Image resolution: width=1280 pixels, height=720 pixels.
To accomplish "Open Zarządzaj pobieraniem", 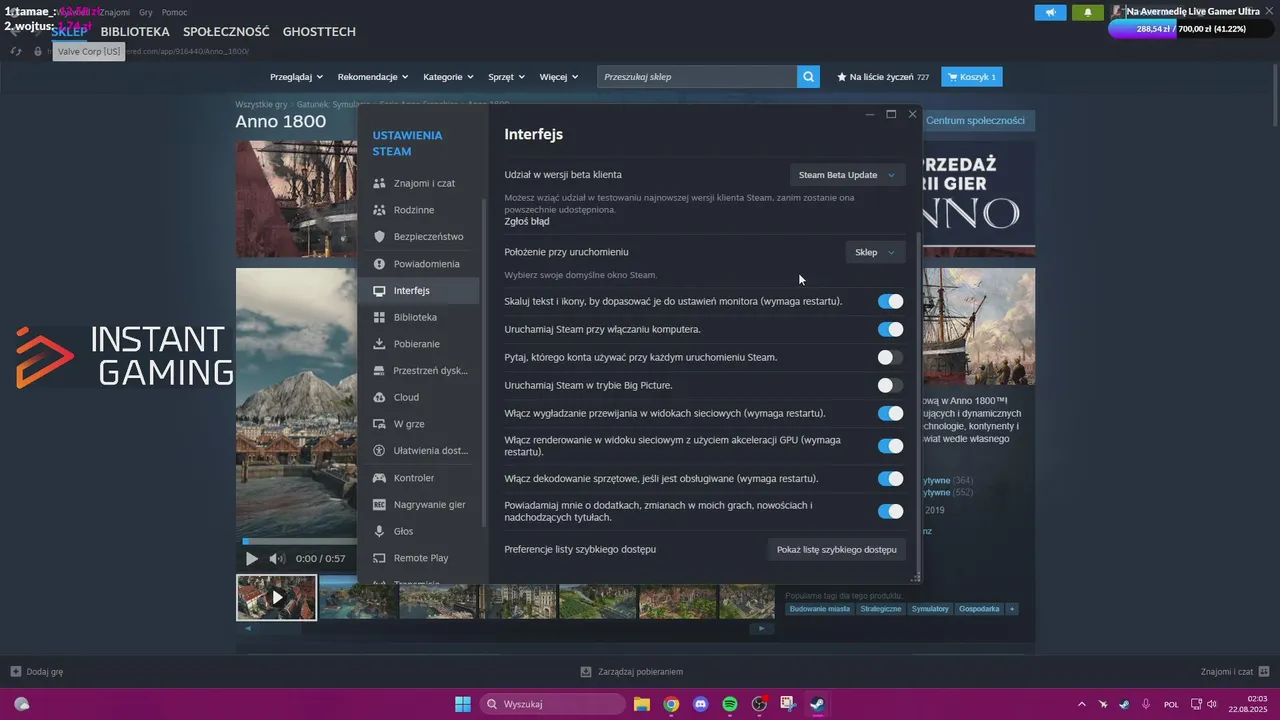I will point(632,672).
